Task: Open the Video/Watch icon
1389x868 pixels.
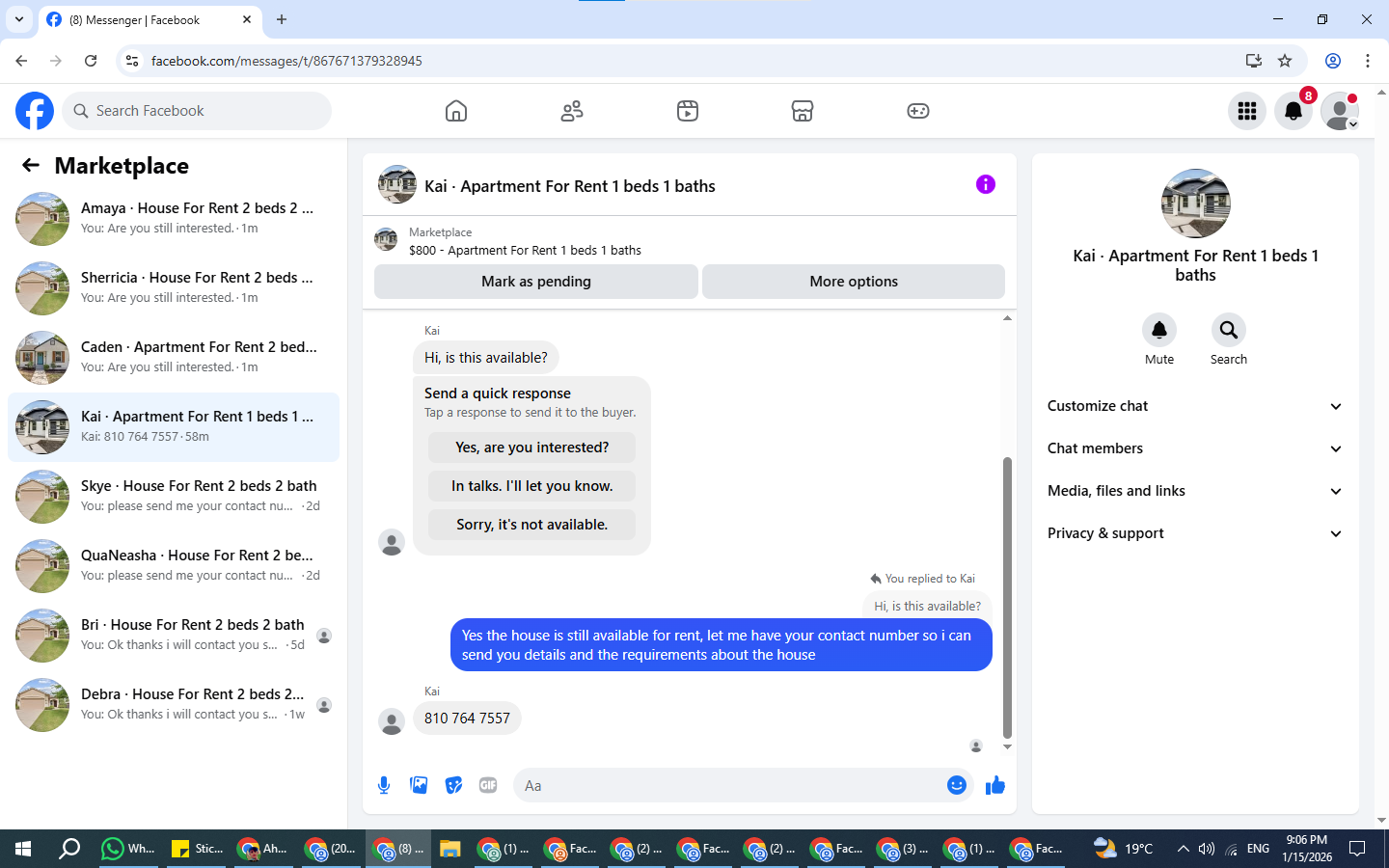Action: click(688, 111)
